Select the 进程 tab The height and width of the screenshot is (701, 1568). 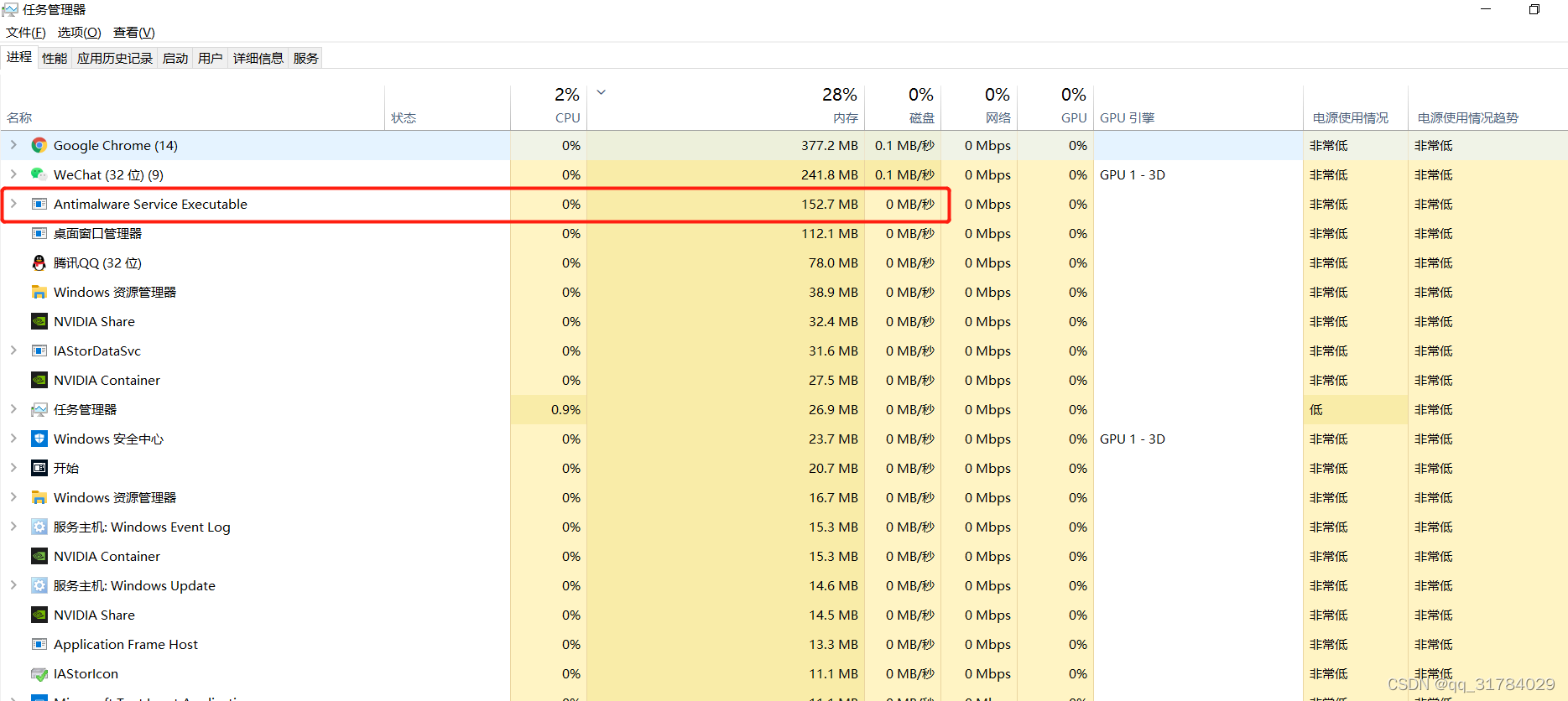[x=19, y=57]
